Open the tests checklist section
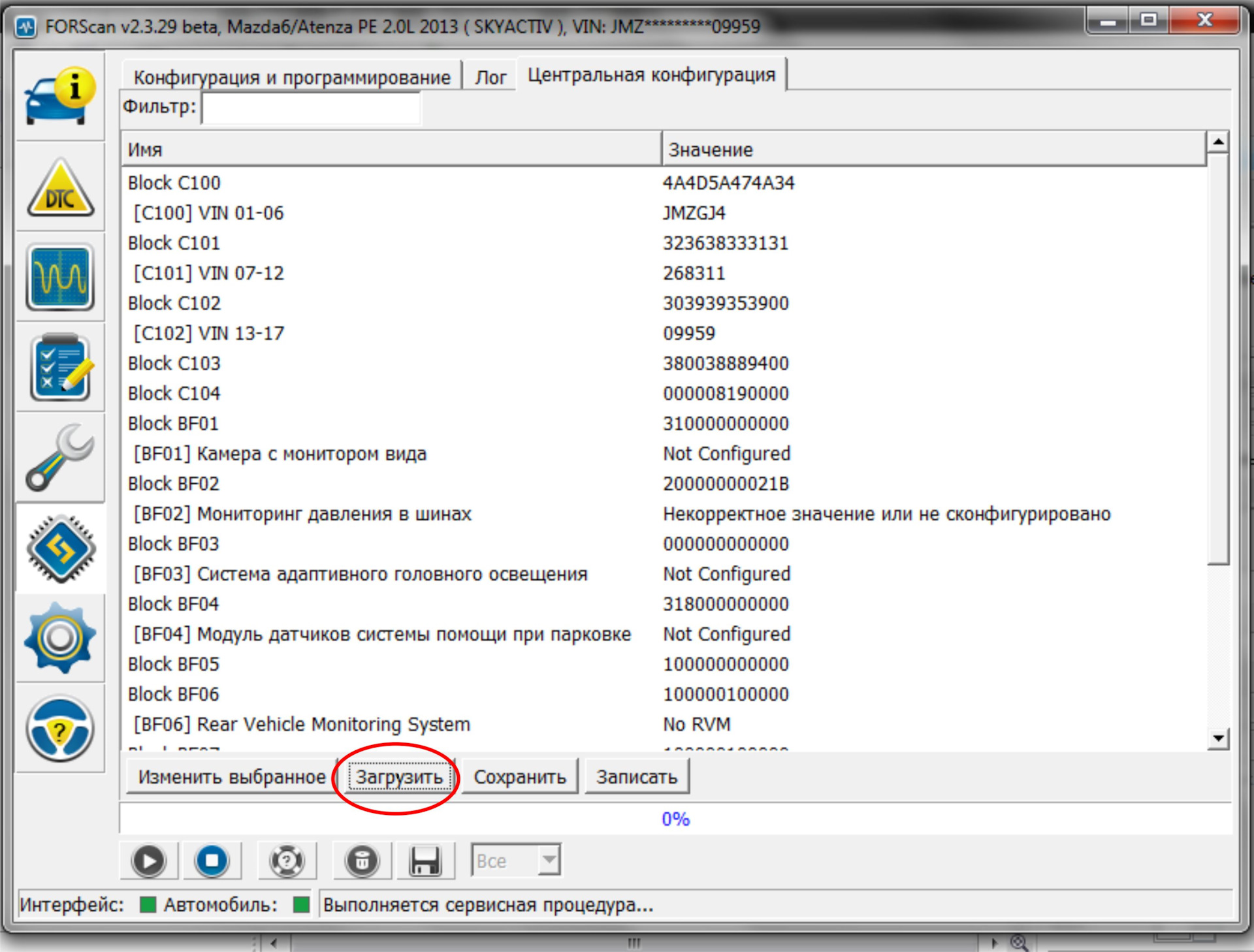 (60, 368)
